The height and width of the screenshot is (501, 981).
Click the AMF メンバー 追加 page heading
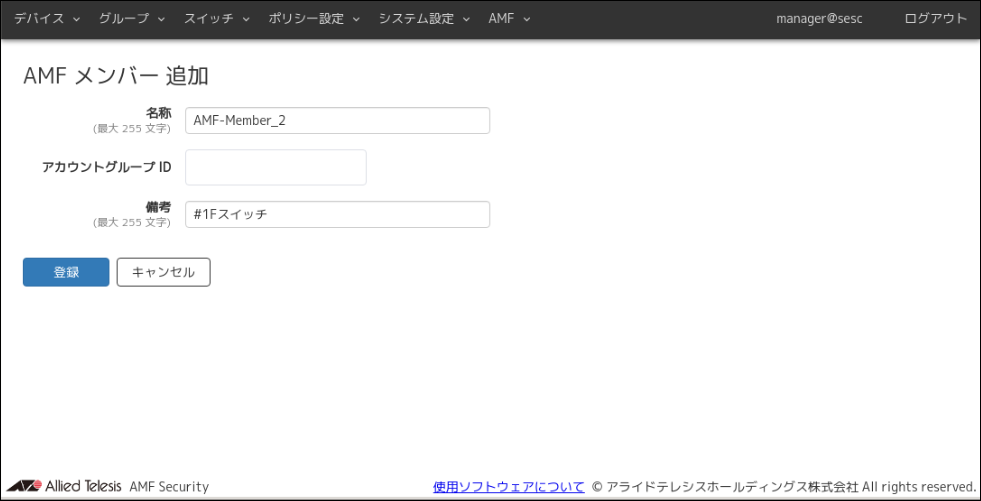coord(115,76)
